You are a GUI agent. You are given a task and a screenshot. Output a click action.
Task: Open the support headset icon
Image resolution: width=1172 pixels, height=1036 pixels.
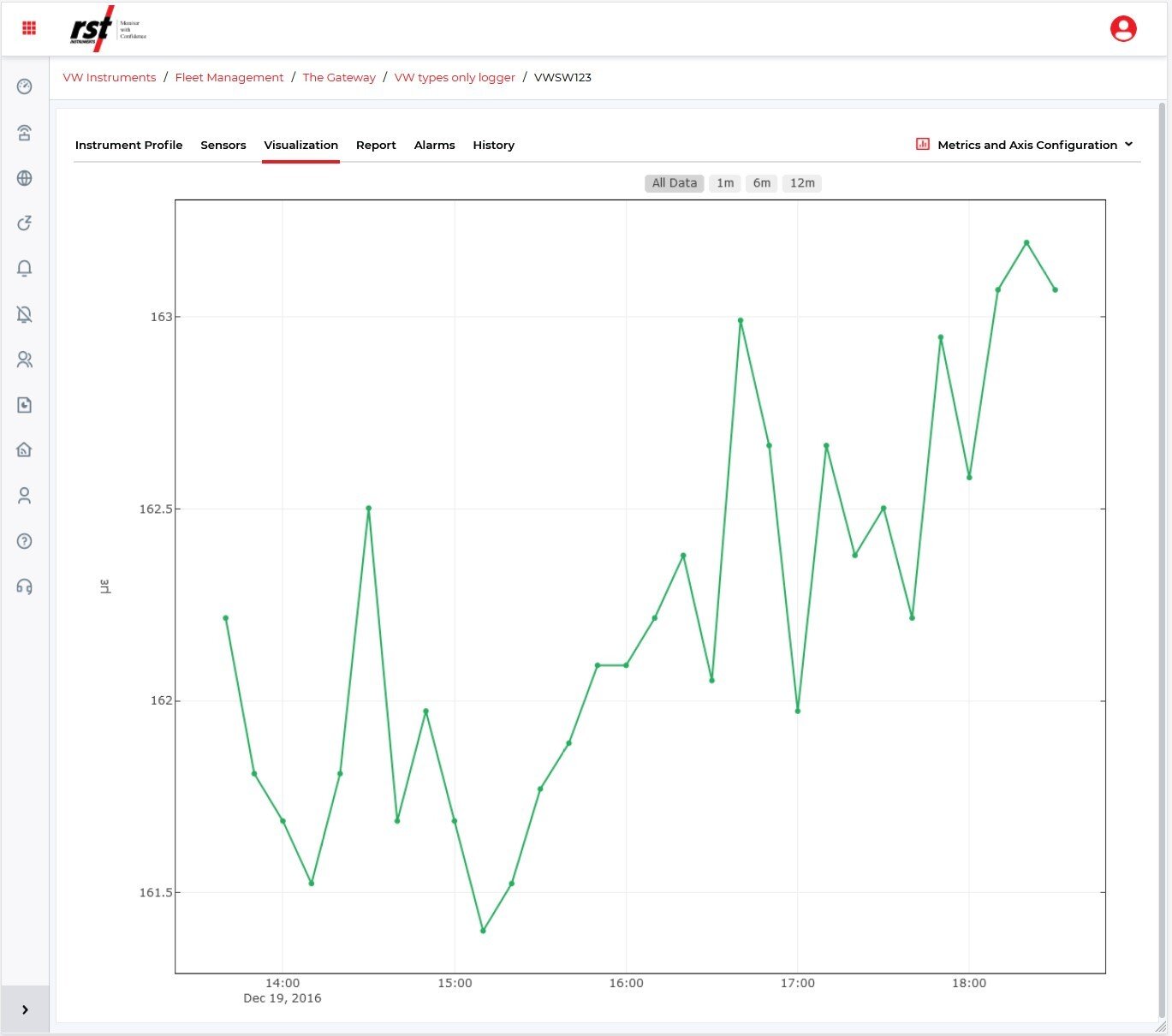pyautogui.click(x=25, y=586)
